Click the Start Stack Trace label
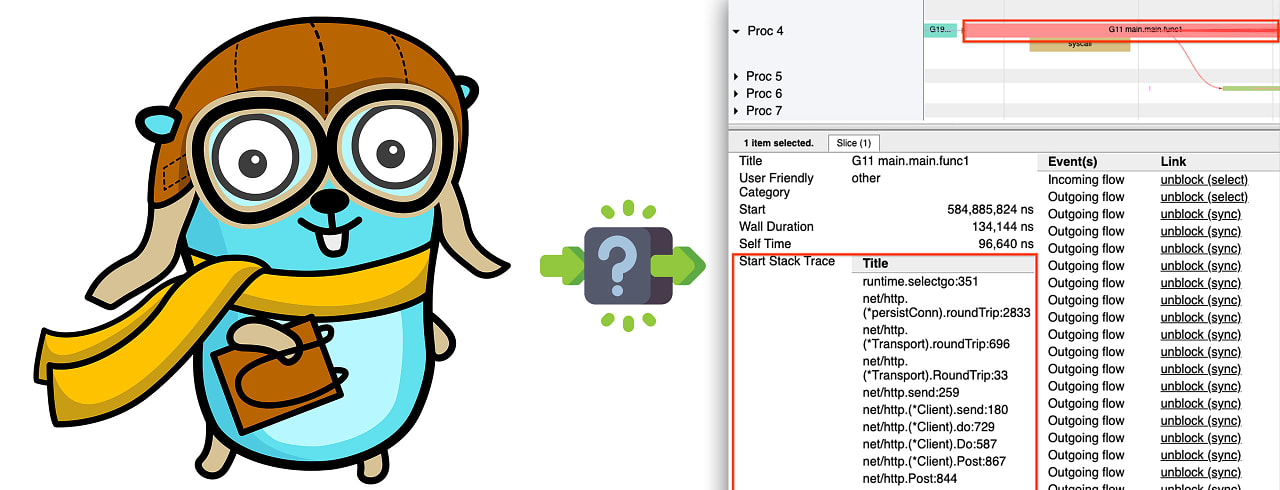This screenshot has height=490, width=1280. [786, 261]
